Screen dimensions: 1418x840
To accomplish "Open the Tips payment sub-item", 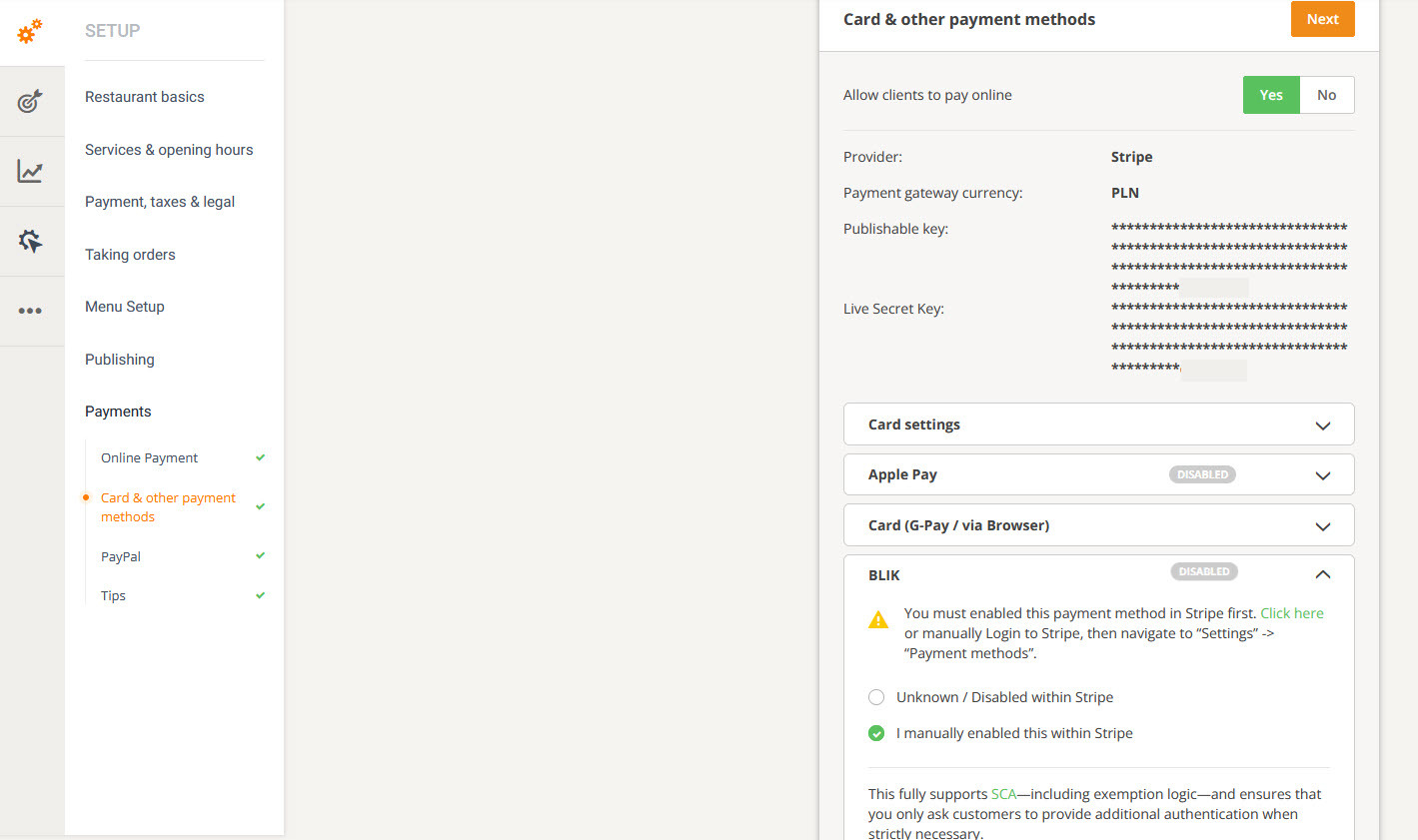I will pos(113,595).
